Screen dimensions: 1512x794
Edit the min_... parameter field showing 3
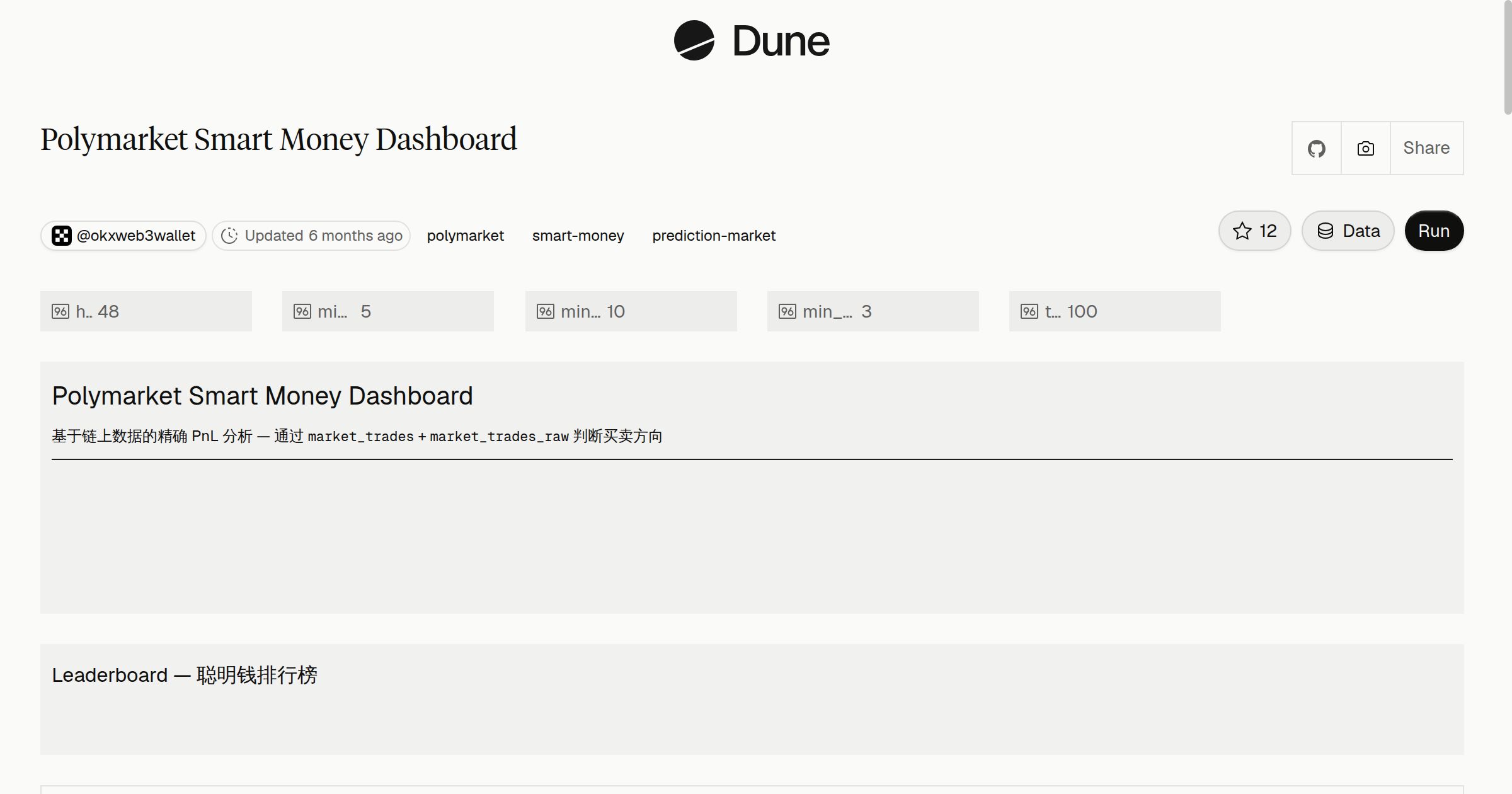coord(873,311)
